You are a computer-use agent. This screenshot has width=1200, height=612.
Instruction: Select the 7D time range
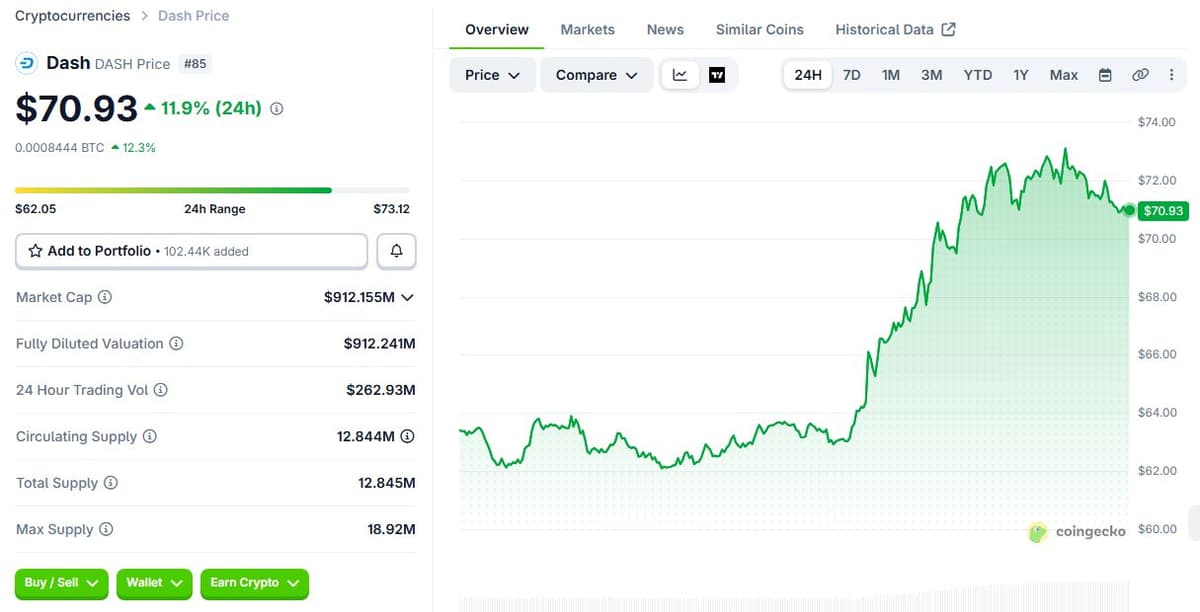coord(852,75)
